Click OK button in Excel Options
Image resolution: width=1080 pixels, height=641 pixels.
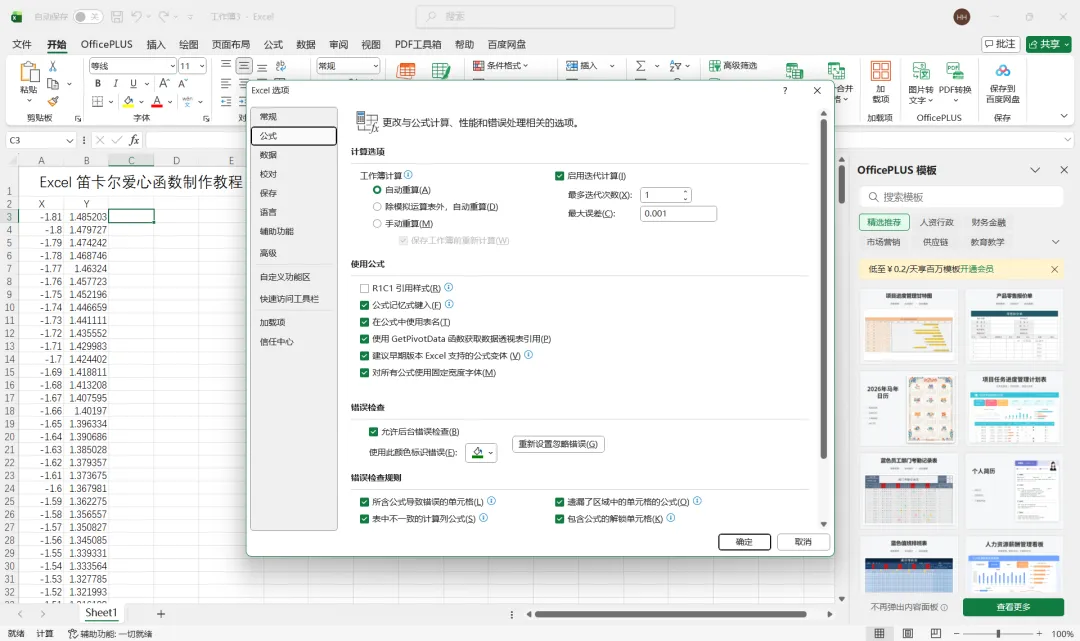tap(744, 542)
